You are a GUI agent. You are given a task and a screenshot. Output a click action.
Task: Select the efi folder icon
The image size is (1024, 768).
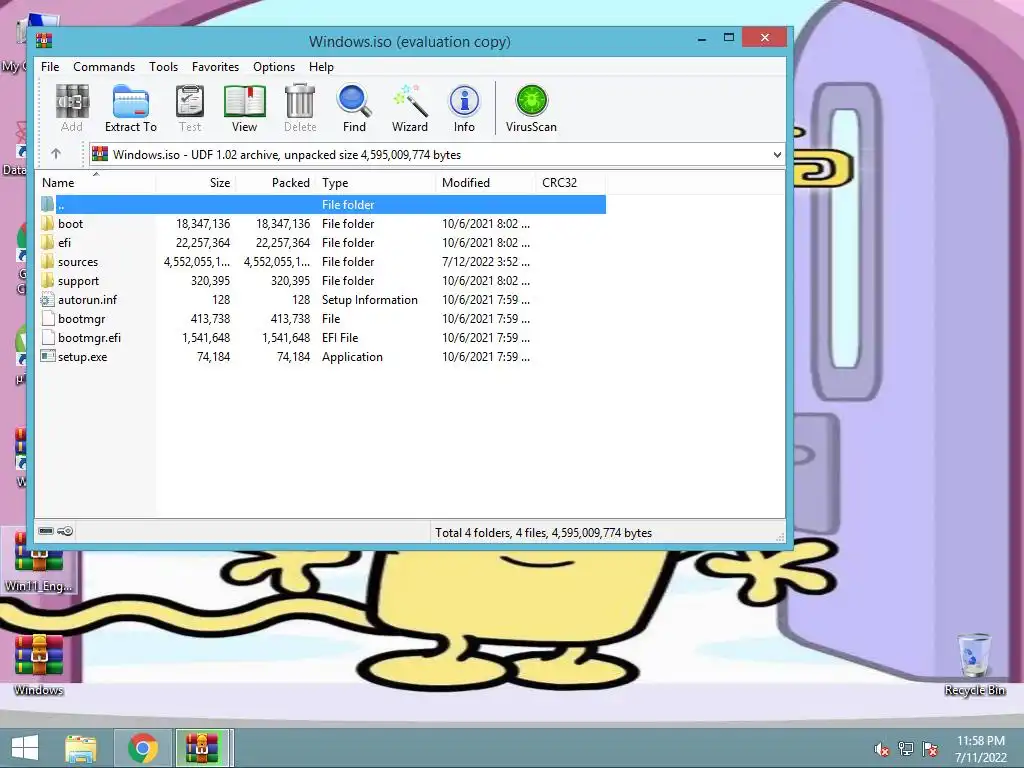[47, 242]
